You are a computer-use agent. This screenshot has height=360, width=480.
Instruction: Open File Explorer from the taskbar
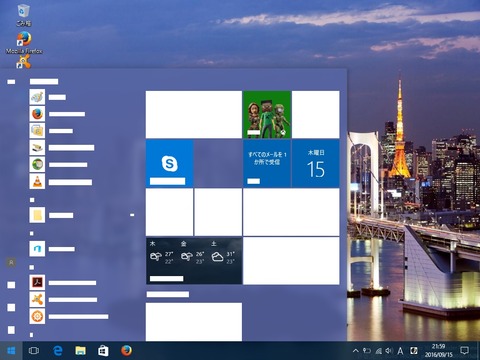point(80,351)
